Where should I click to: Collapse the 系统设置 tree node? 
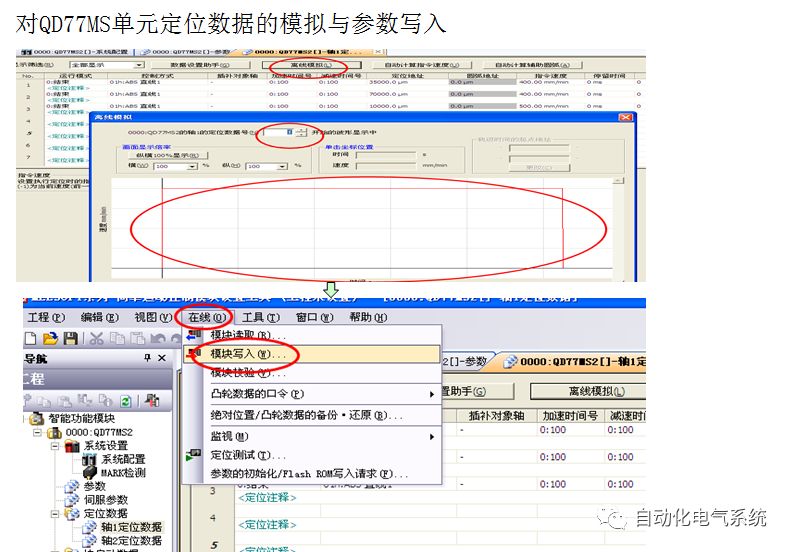[x=57, y=446]
